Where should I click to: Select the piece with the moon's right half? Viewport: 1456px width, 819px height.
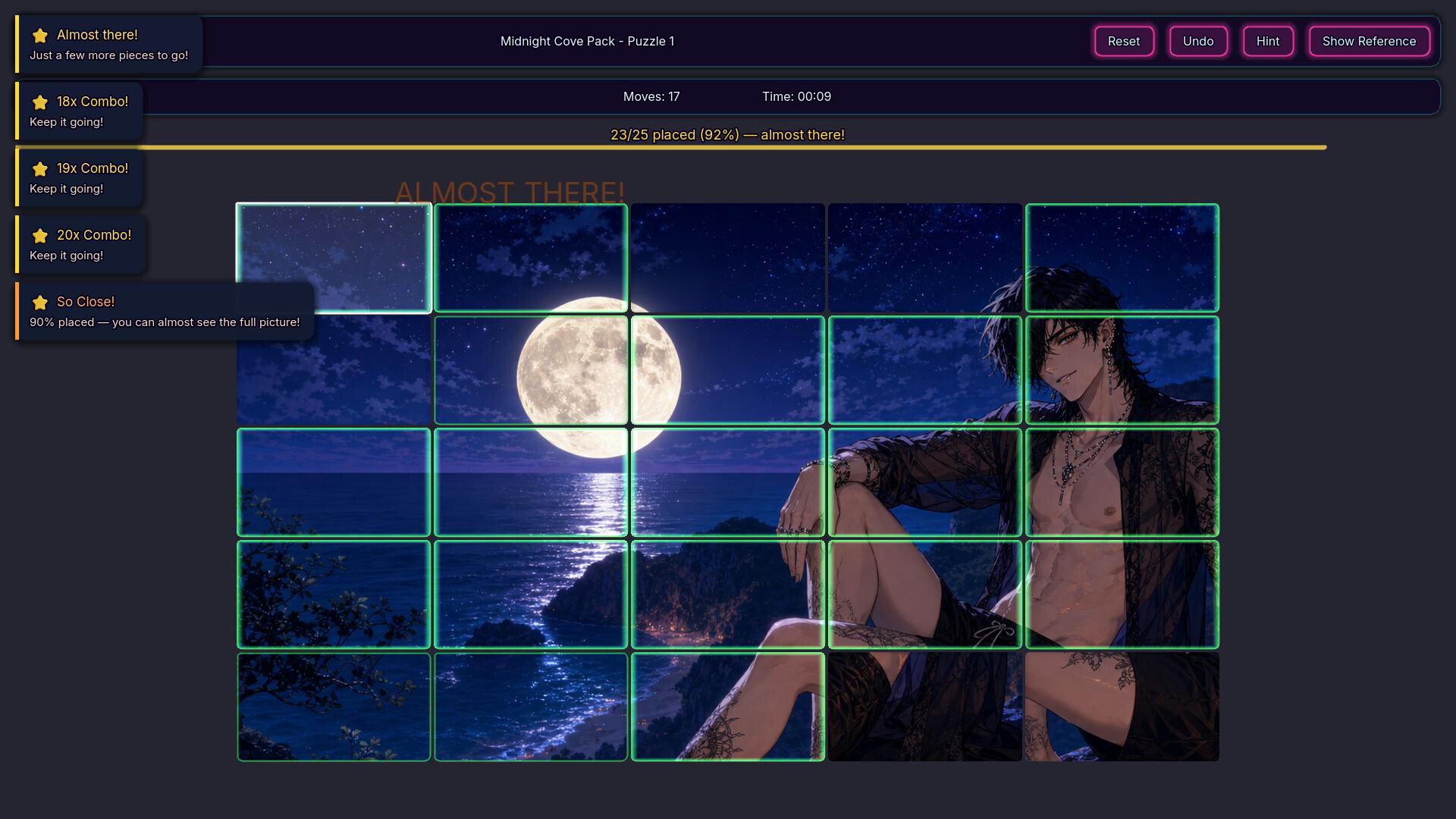tap(728, 370)
